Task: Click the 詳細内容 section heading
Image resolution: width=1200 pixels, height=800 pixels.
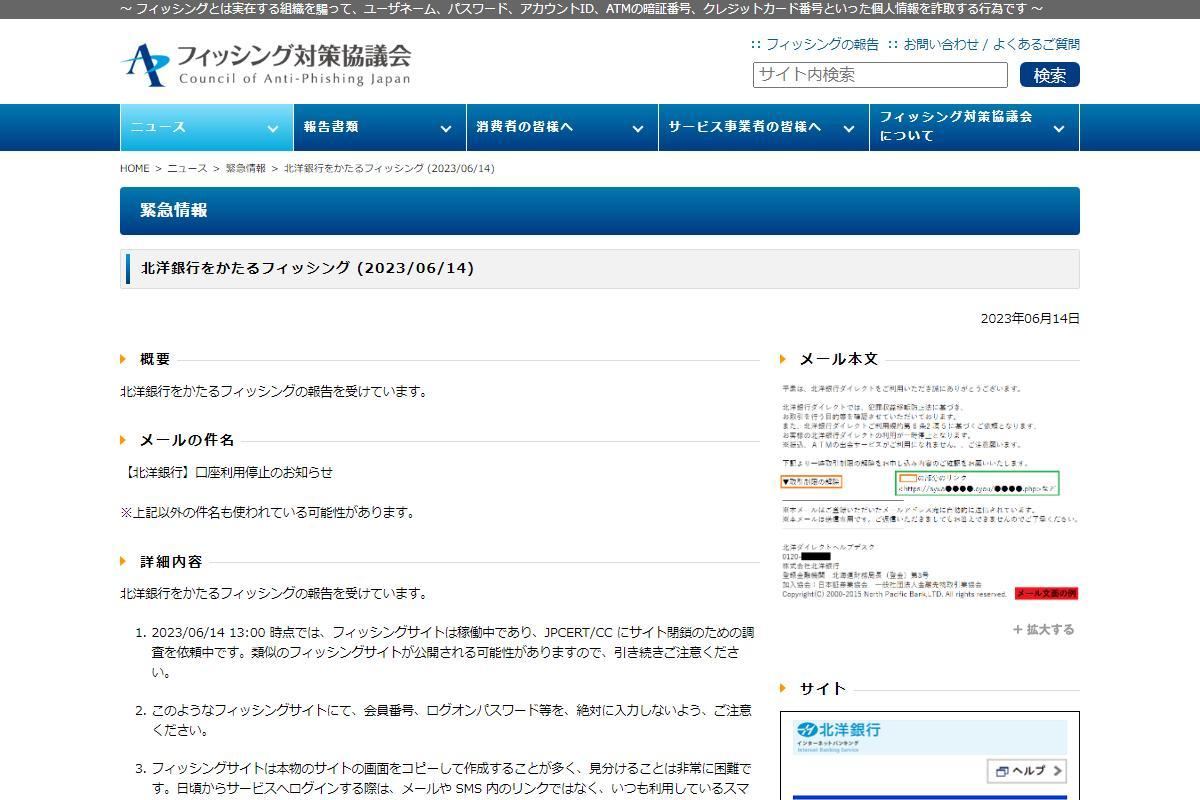Action: (x=171, y=561)
